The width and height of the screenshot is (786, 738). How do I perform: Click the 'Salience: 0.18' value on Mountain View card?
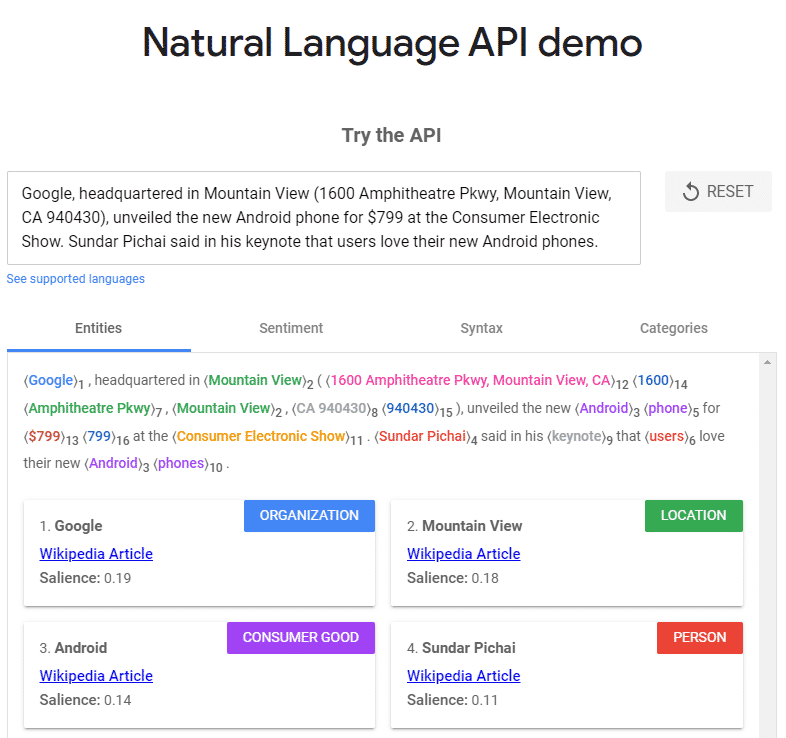pyautogui.click(x=453, y=578)
